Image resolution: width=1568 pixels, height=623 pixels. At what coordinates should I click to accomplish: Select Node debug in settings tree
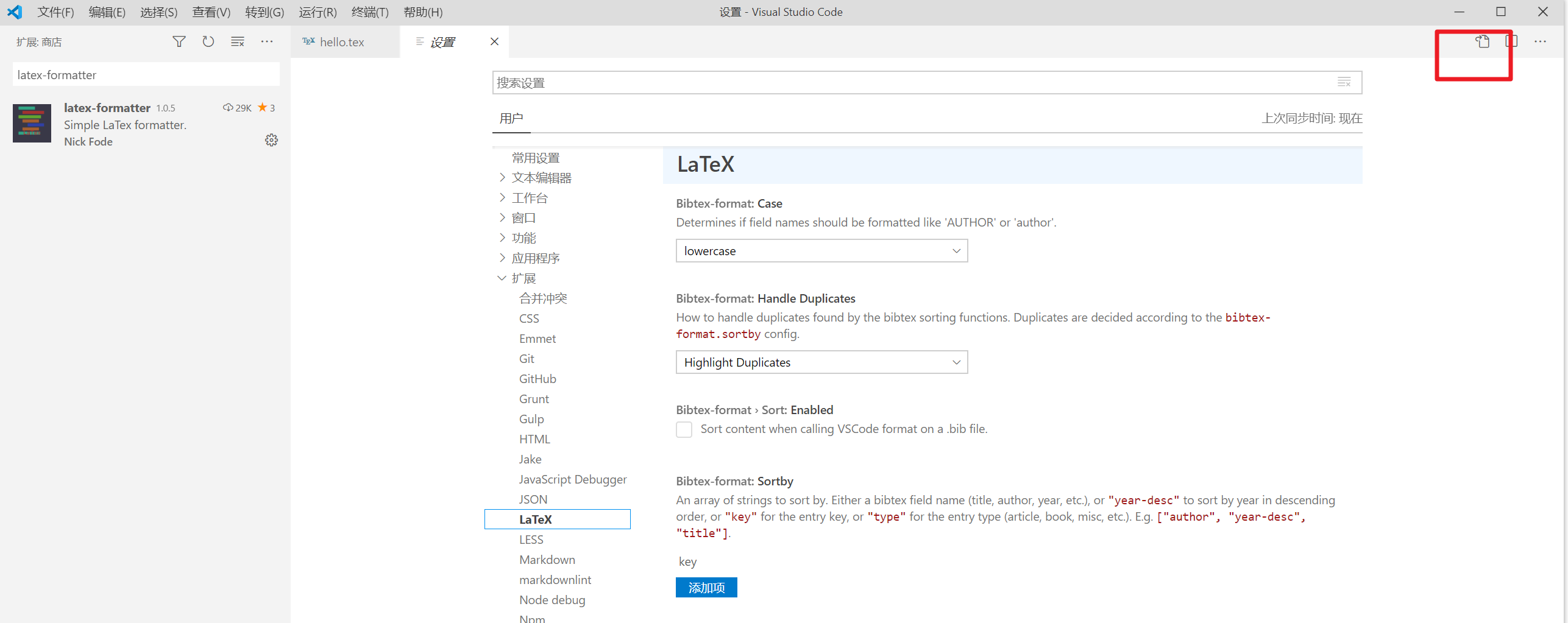(552, 600)
